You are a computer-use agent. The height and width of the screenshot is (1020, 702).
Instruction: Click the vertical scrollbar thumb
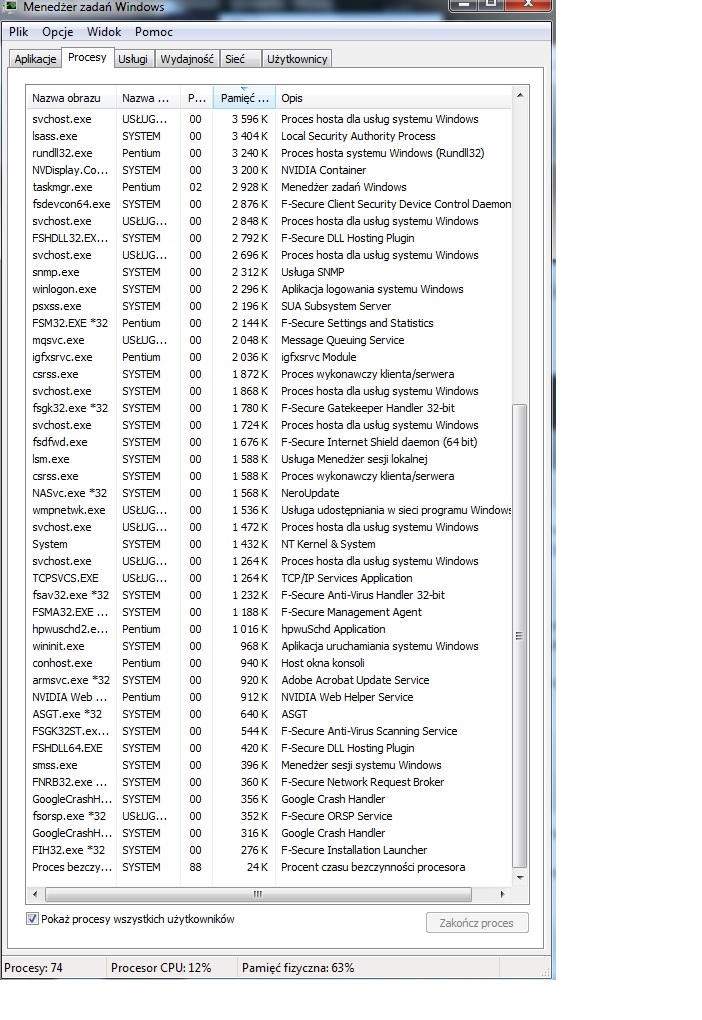pos(519,636)
